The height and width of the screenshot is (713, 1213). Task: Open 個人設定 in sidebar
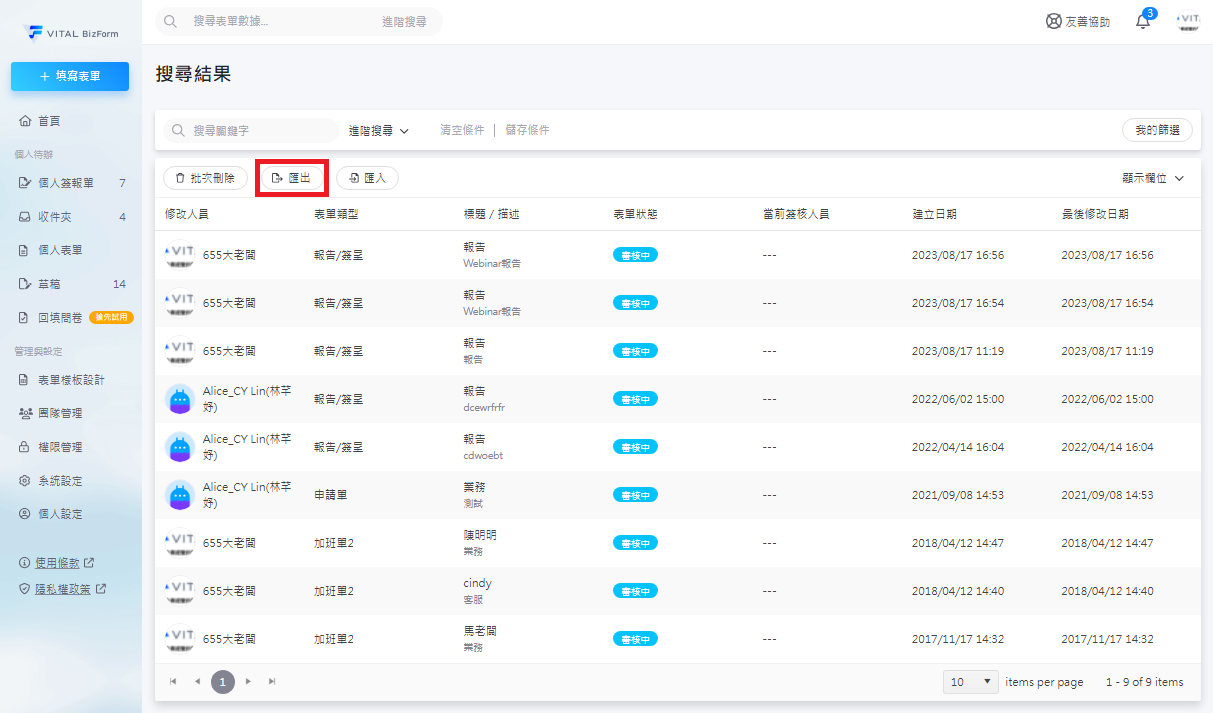(60, 514)
